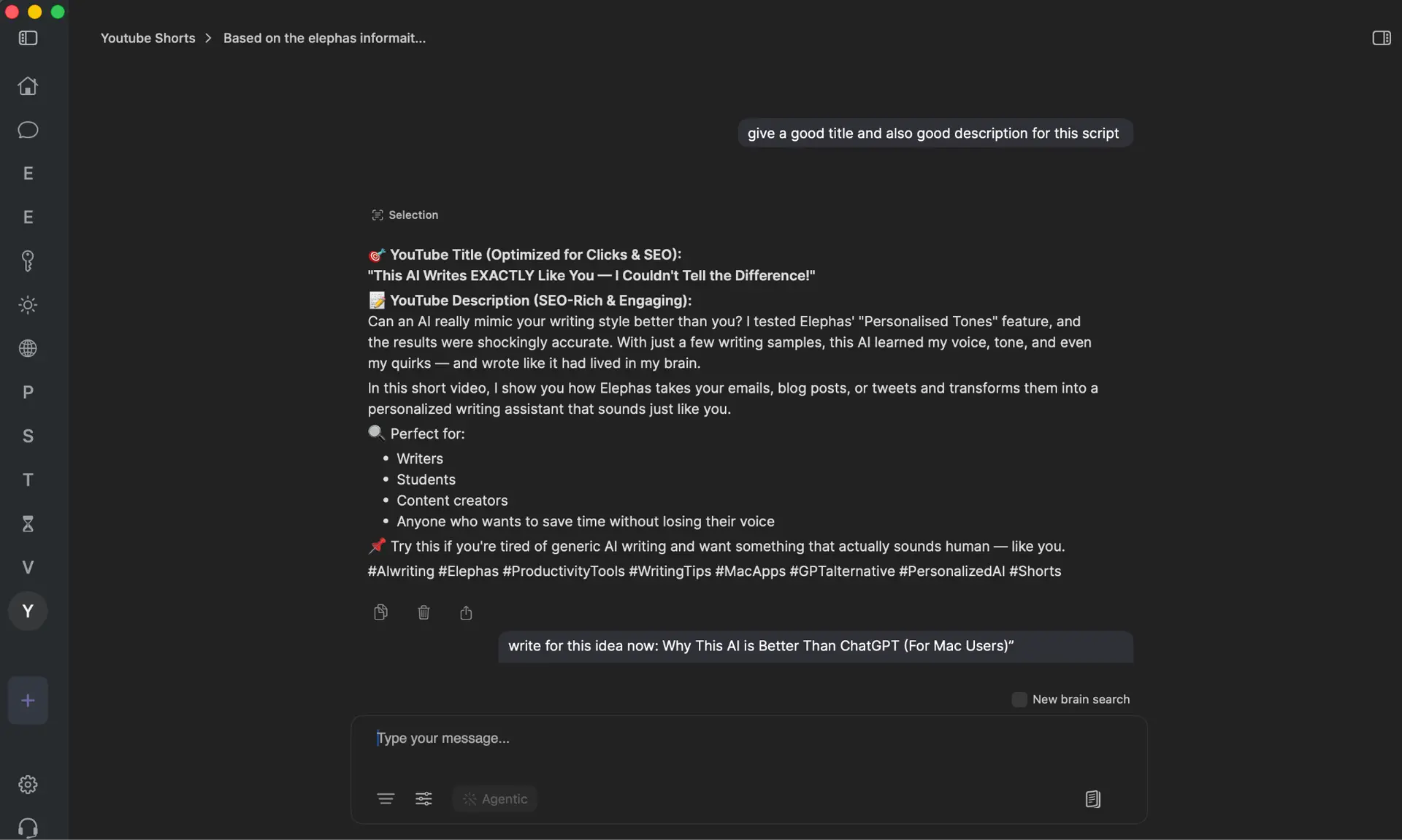Screen dimensions: 1402x840
Task: Navigate to Youtube Shorts breadcrumb
Action: click(x=148, y=38)
